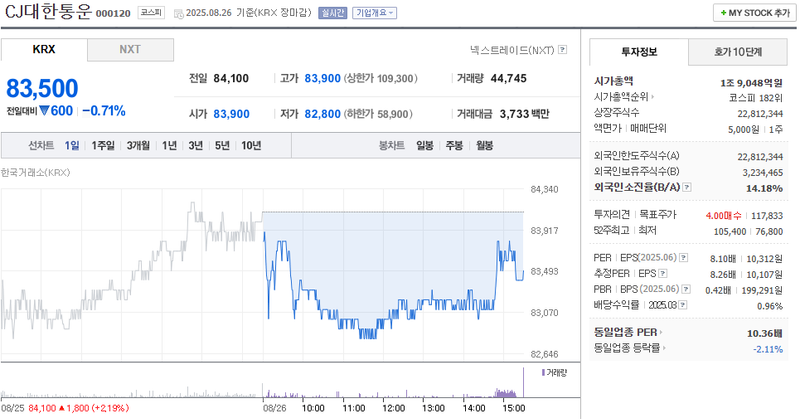Select 3개월 line chart period
This screenshot has height=419, width=800.
[138, 145]
